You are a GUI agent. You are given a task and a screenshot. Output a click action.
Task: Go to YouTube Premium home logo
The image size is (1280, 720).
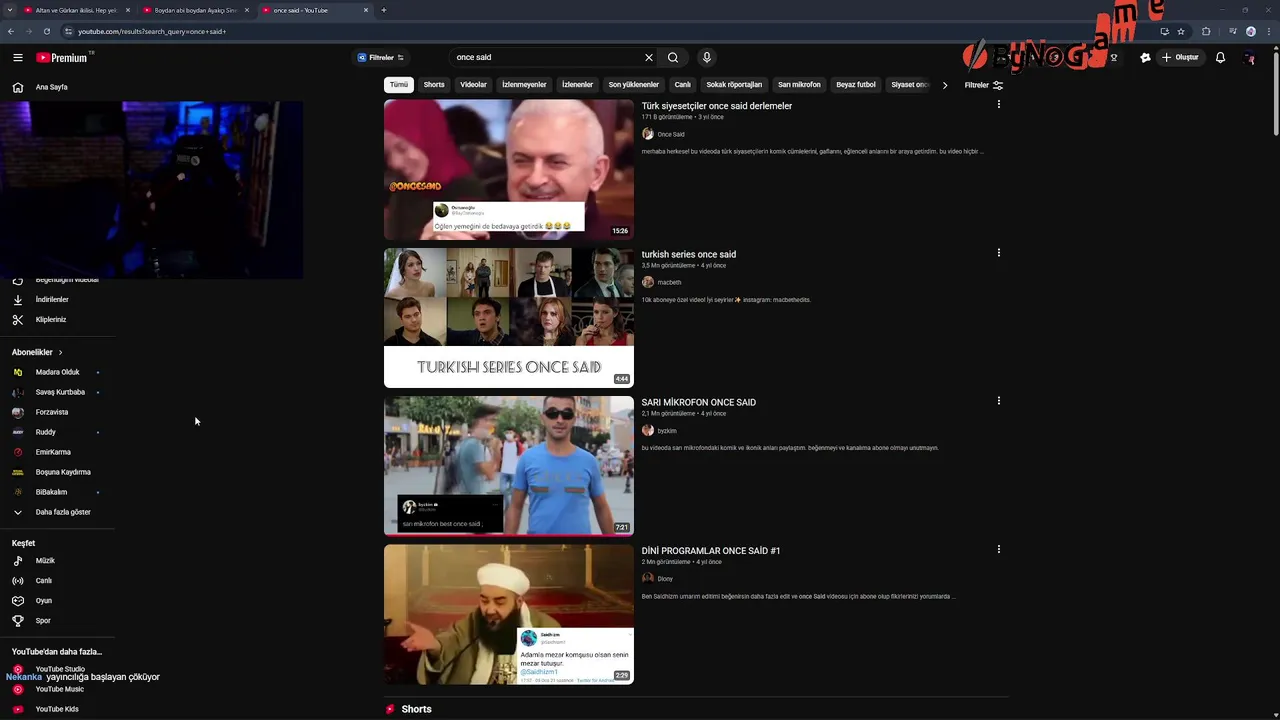pyautogui.click(x=64, y=58)
